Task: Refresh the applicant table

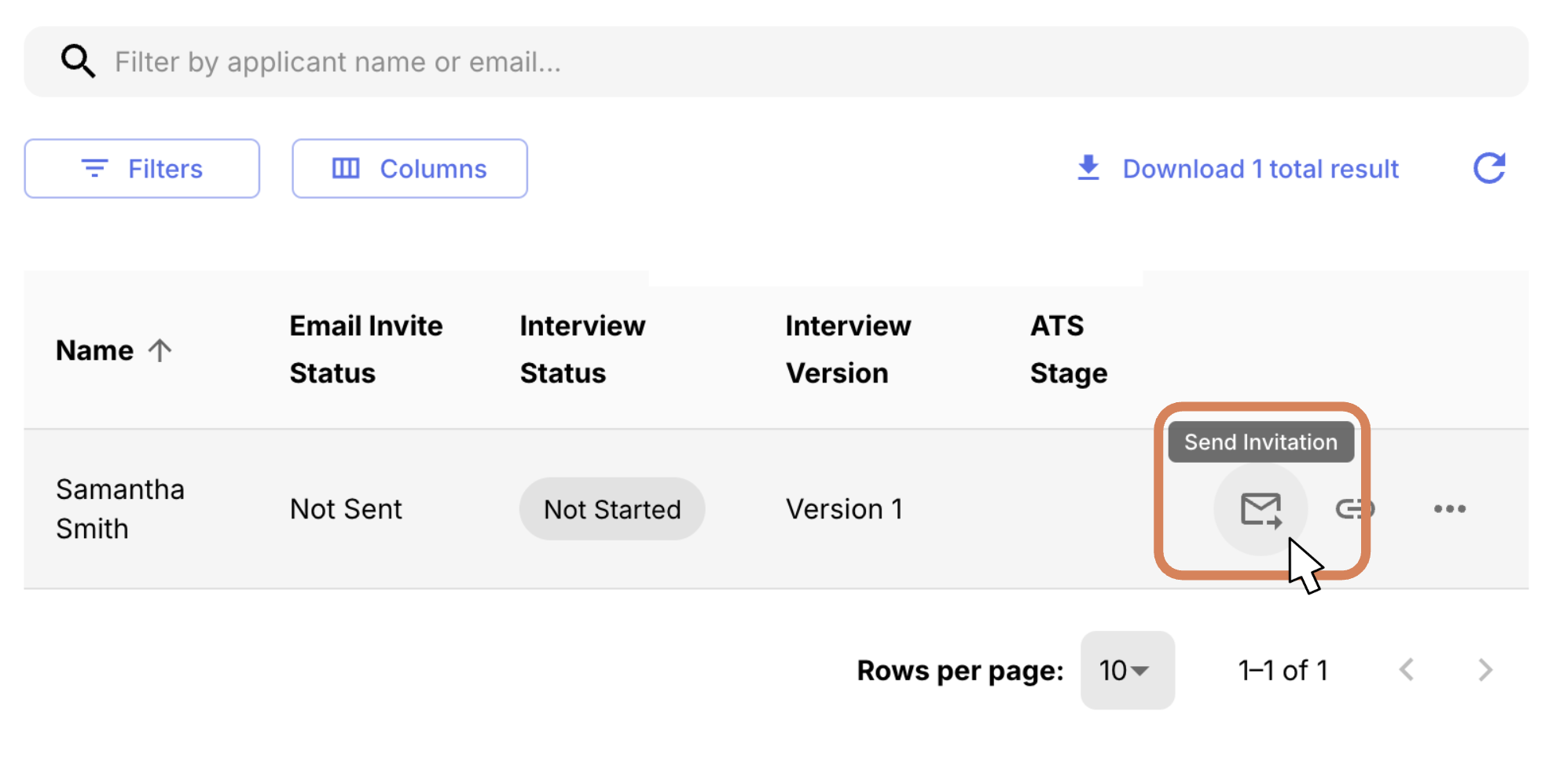Action: (1488, 168)
